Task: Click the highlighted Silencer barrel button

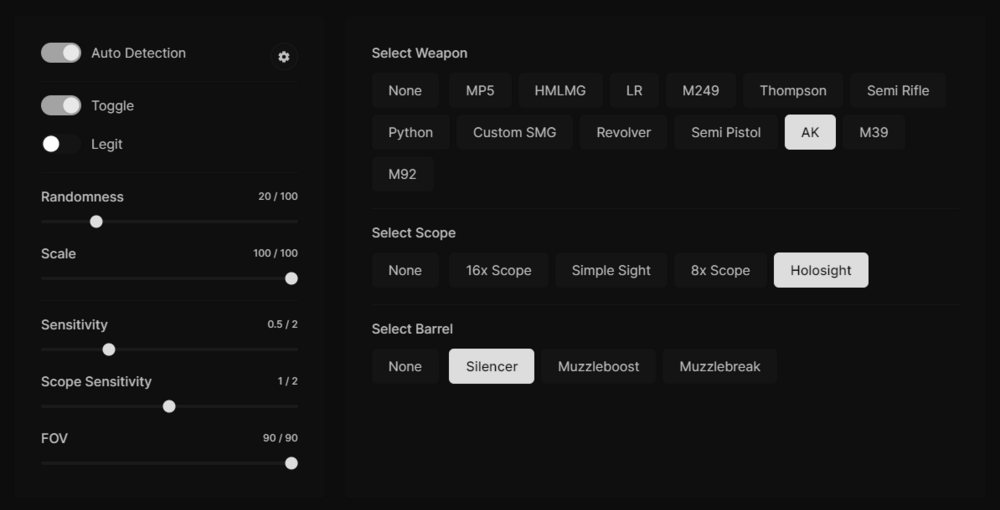Action: coord(492,367)
